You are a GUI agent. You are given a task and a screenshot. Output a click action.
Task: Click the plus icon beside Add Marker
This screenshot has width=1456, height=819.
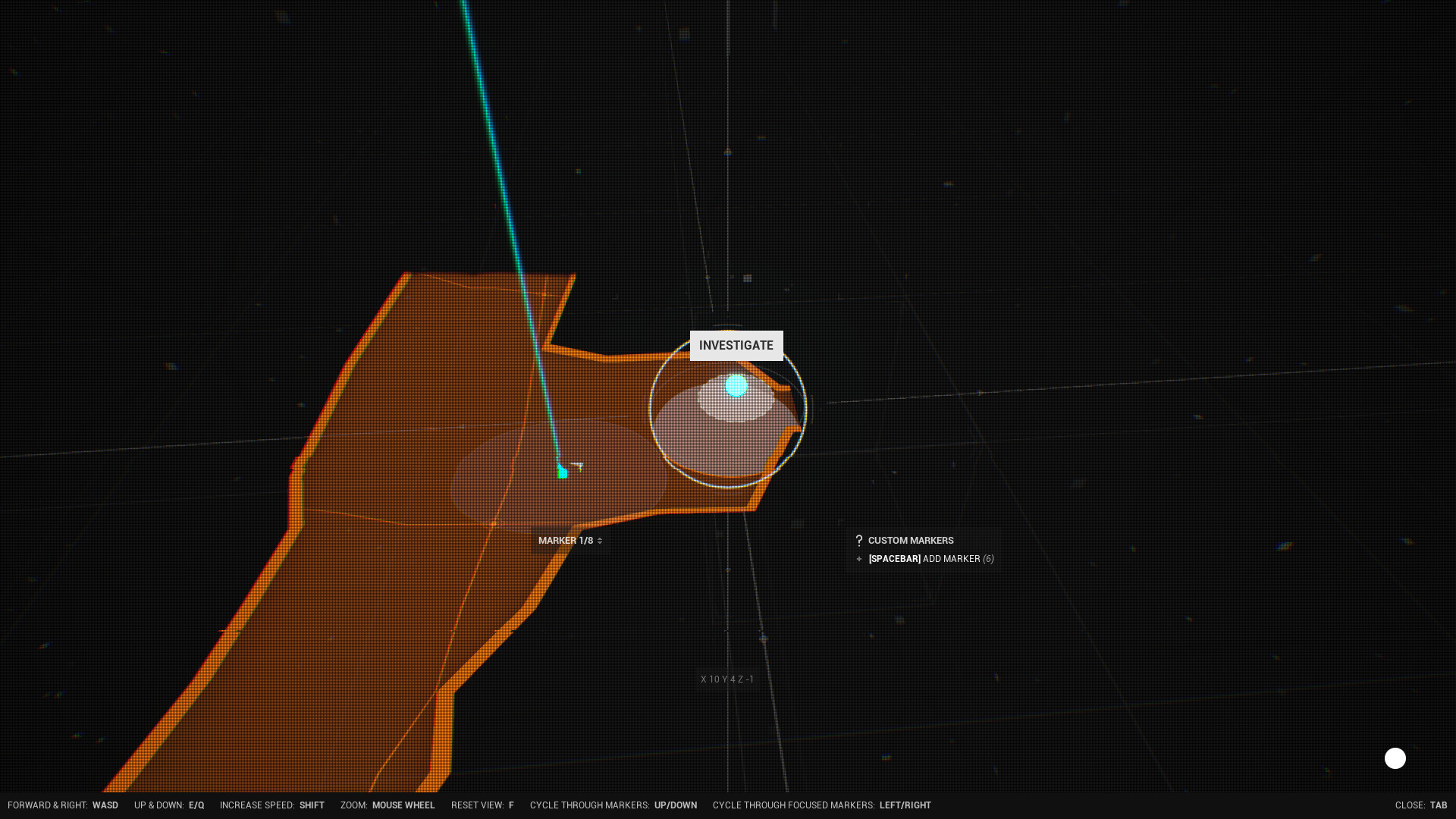pos(858,559)
